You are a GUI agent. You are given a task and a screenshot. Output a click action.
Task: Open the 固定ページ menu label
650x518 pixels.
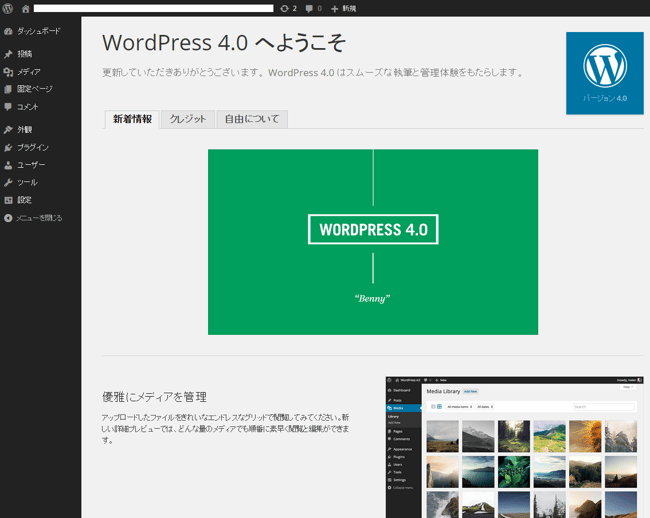point(35,89)
